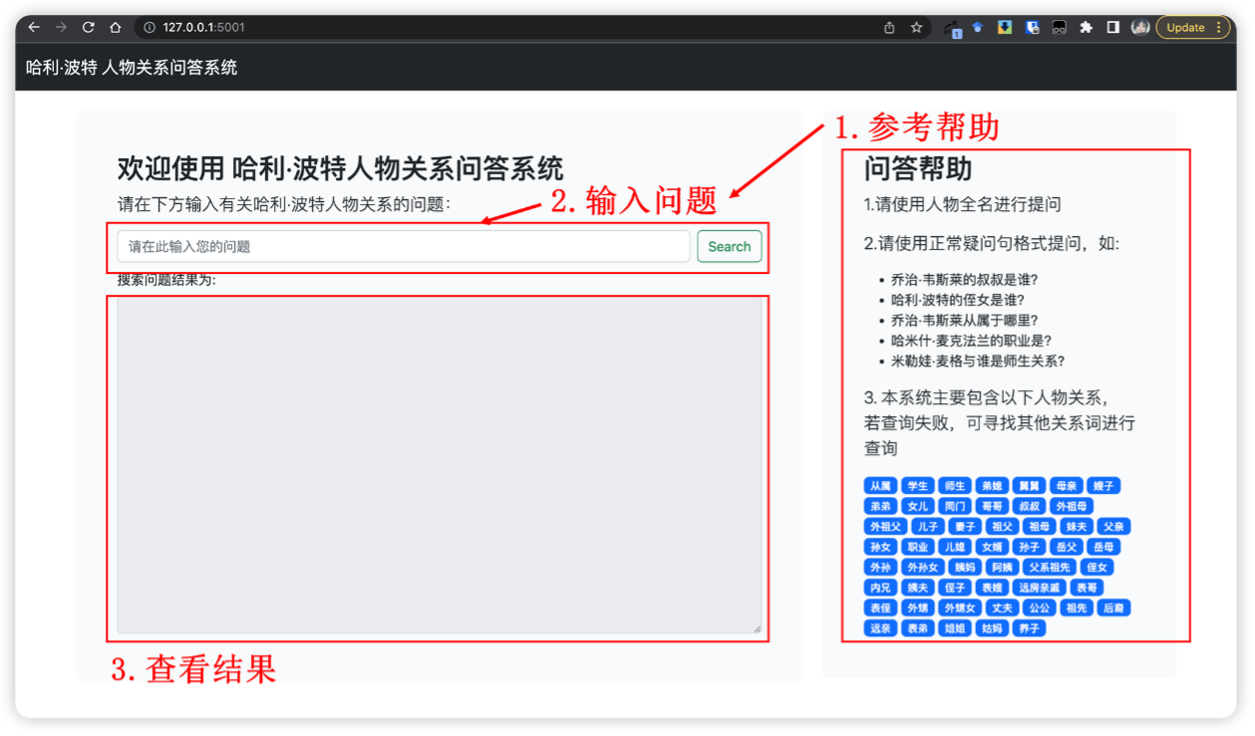Click the site info icon in the address bar
The width and height of the screenshot is (1255, 736).
149,27
